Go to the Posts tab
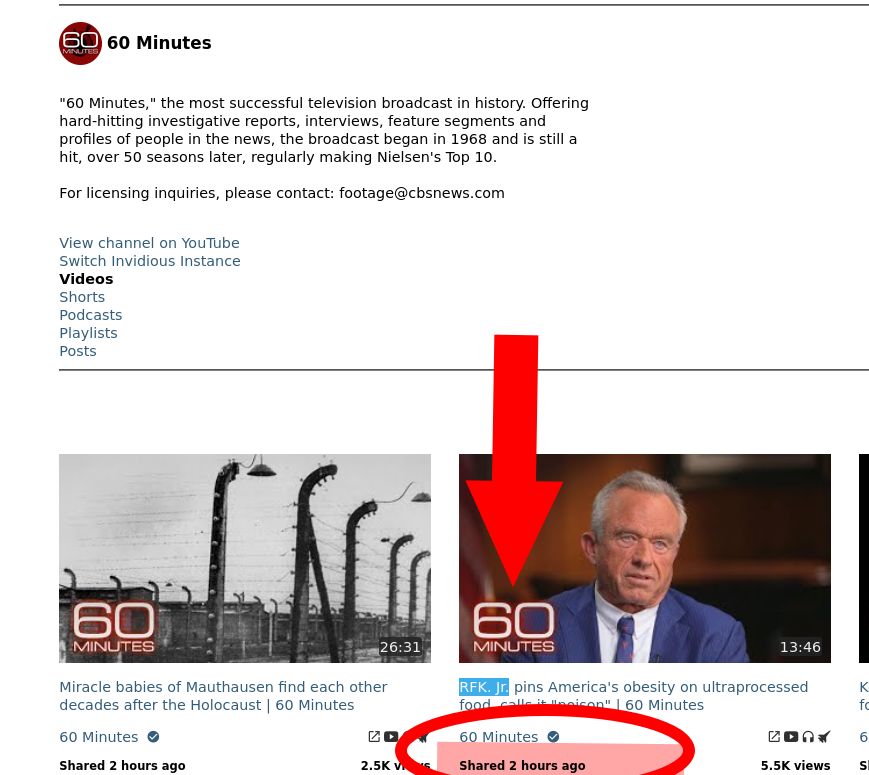This screenshot has height=775, width=869. [x=78, y=351]
